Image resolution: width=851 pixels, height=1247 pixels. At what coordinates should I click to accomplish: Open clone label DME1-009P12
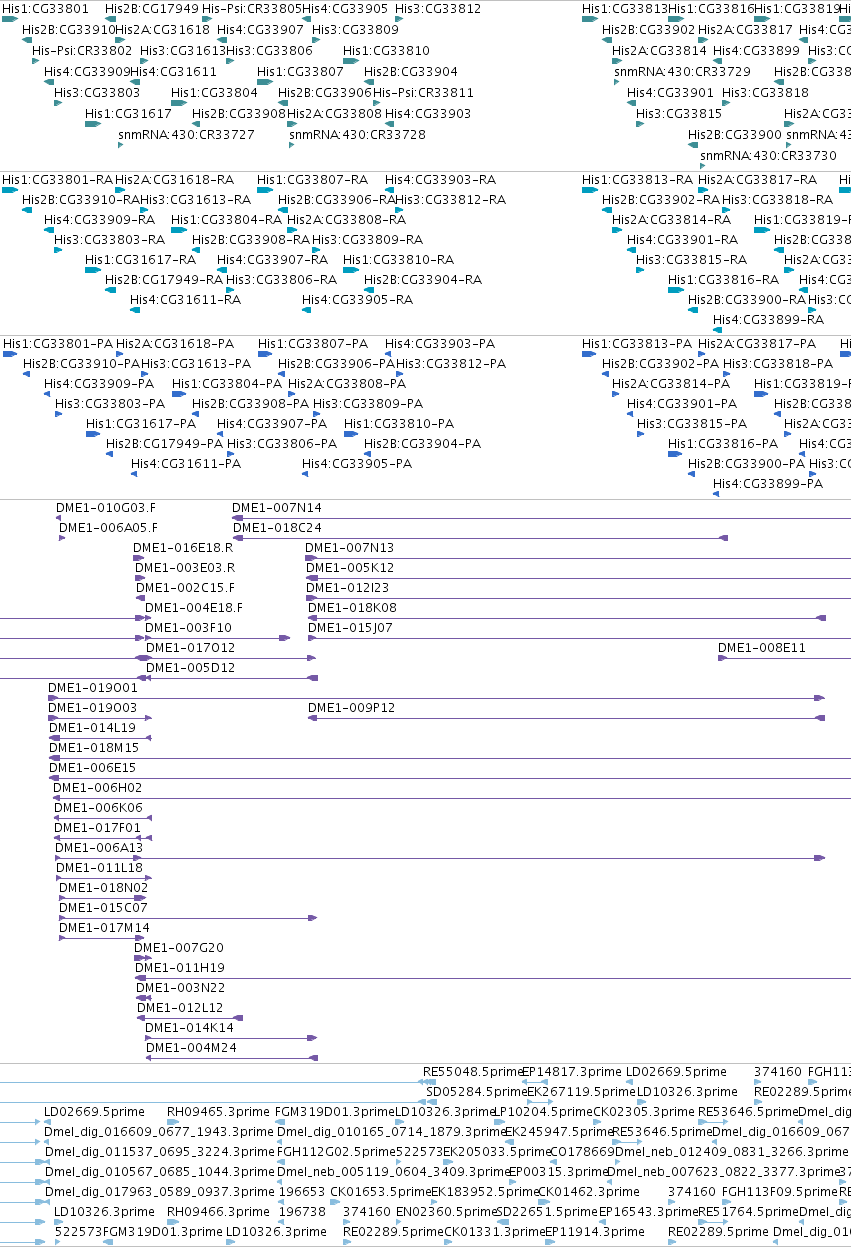351,708
